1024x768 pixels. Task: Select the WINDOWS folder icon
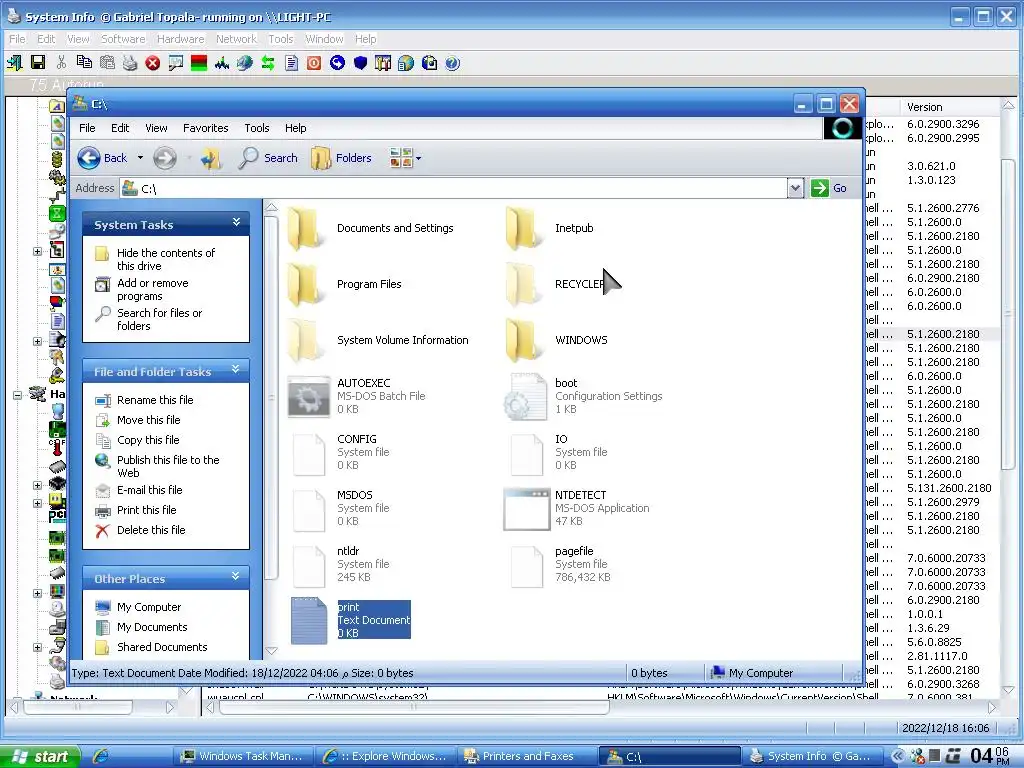524,340
